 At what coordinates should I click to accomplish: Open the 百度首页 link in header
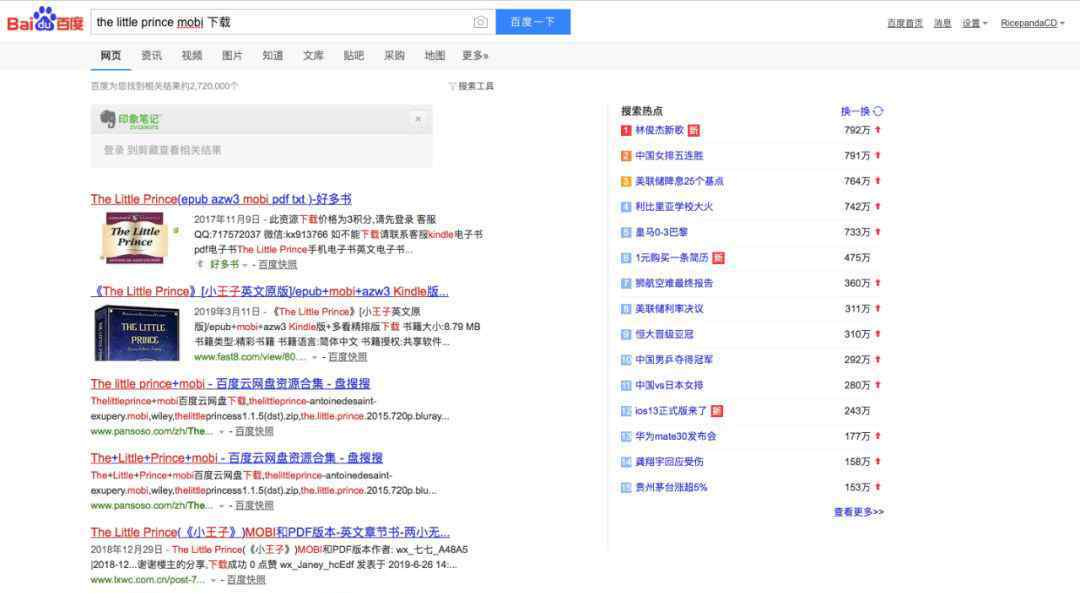[904, 23]
